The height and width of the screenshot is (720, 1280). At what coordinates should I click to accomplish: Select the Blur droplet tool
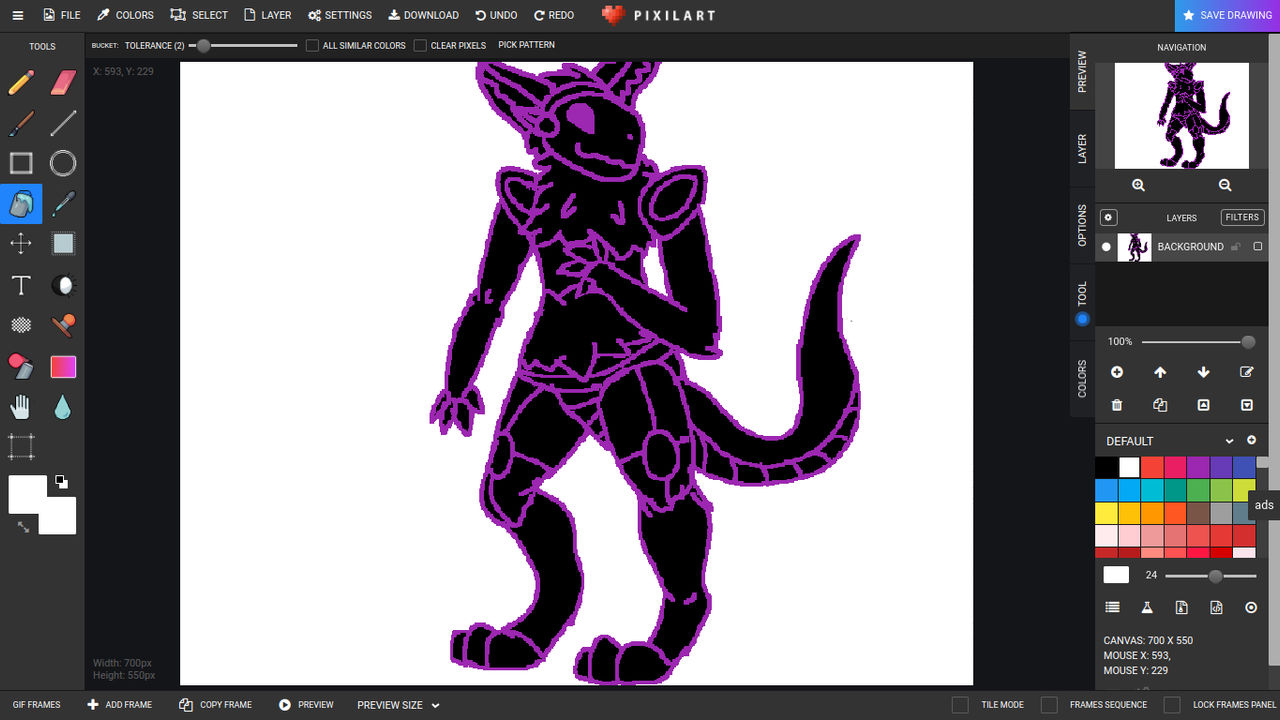click(63, 407)
